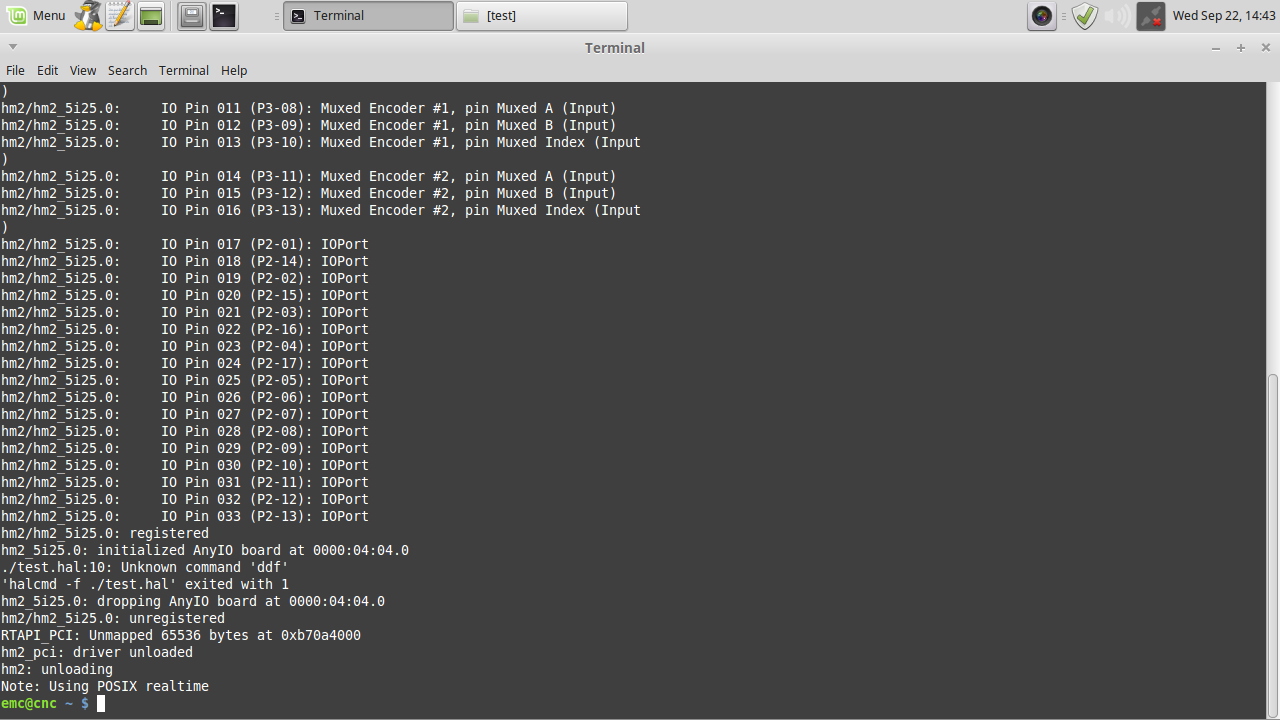Open the file manager drawer launcher
Image resolution: width=1280 pixels, height=720 pixels.
(x=192, y=15)
